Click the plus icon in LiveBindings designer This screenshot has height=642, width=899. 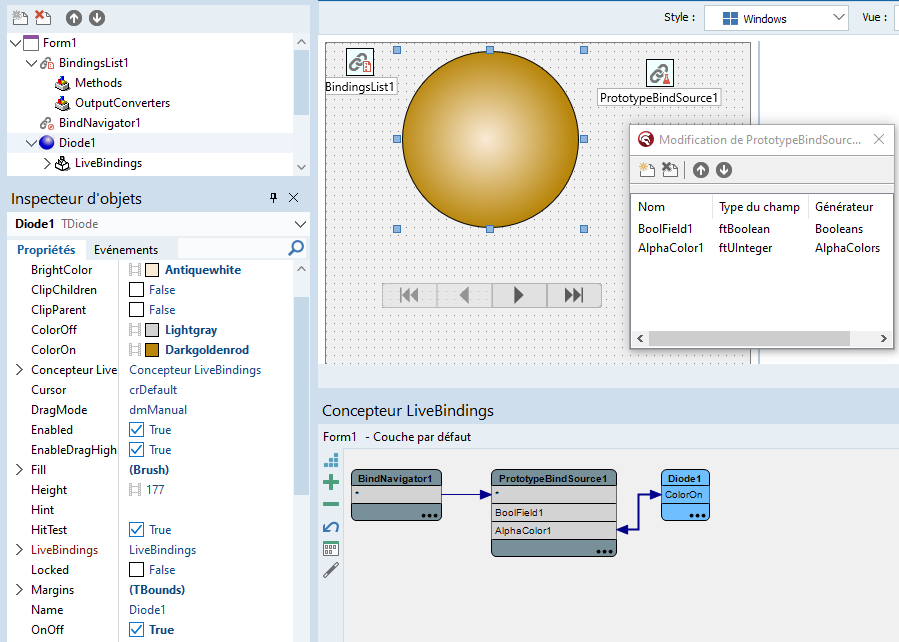click(331, 482)
